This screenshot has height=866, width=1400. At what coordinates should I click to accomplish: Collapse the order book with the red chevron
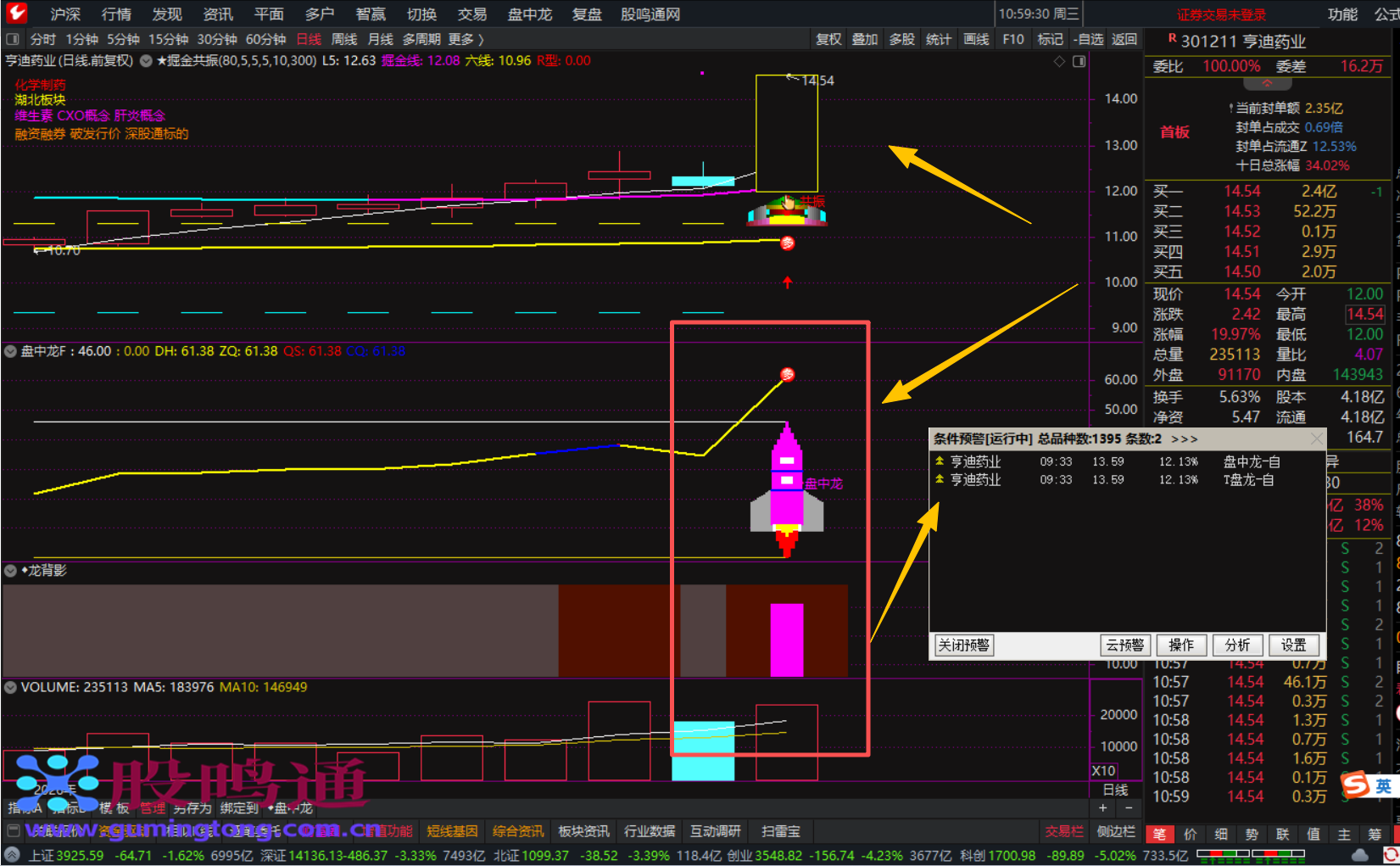coord(1268,84)
